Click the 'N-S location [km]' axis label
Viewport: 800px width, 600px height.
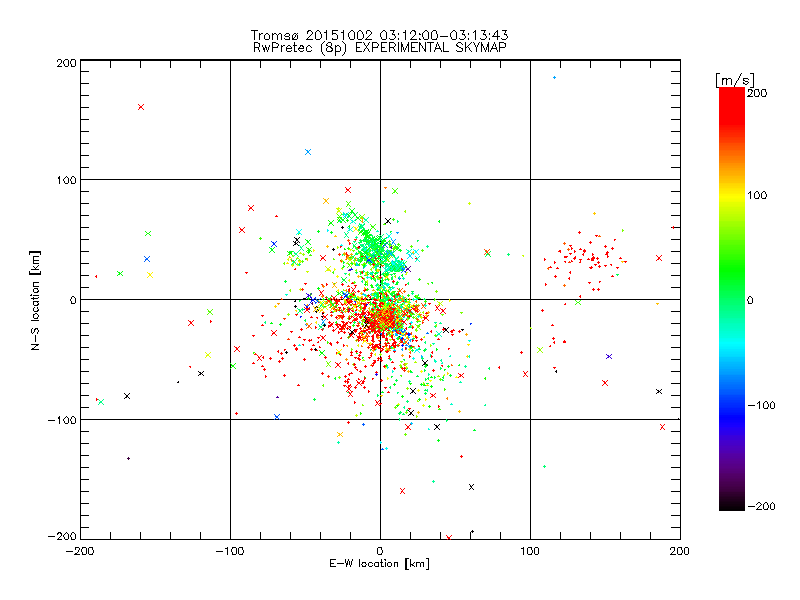pos(35,300)
